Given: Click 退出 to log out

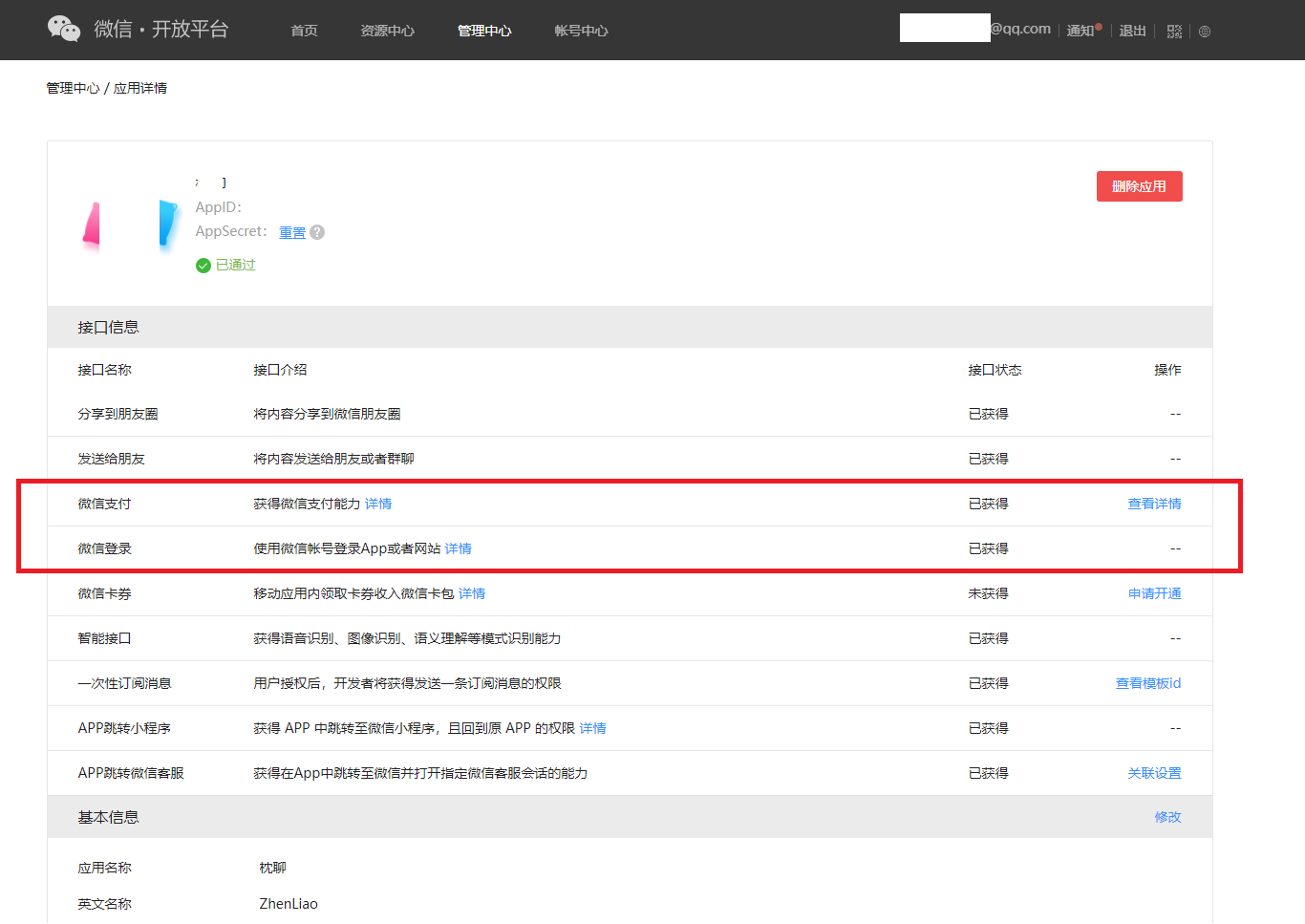Looking at the screenshot, I should coord(1133,31).
